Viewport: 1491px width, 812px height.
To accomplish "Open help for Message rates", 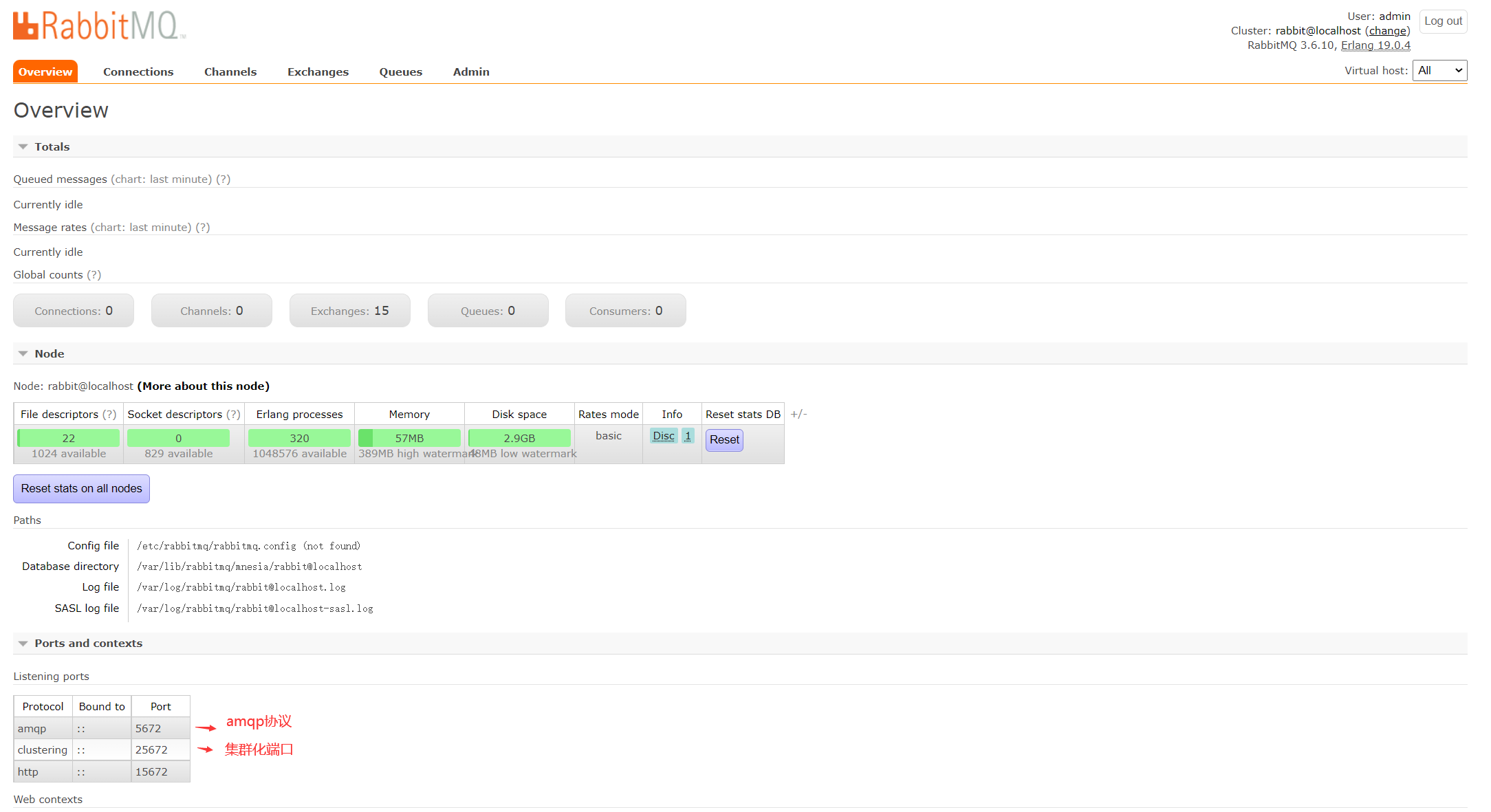I will point(203,228).
